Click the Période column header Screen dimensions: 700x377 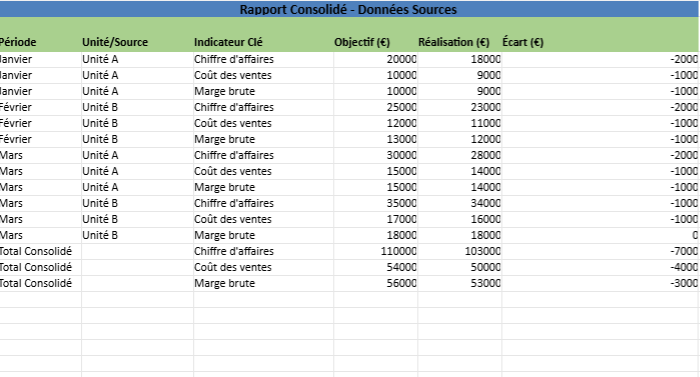pyautogui.click(x=40, y=42)
